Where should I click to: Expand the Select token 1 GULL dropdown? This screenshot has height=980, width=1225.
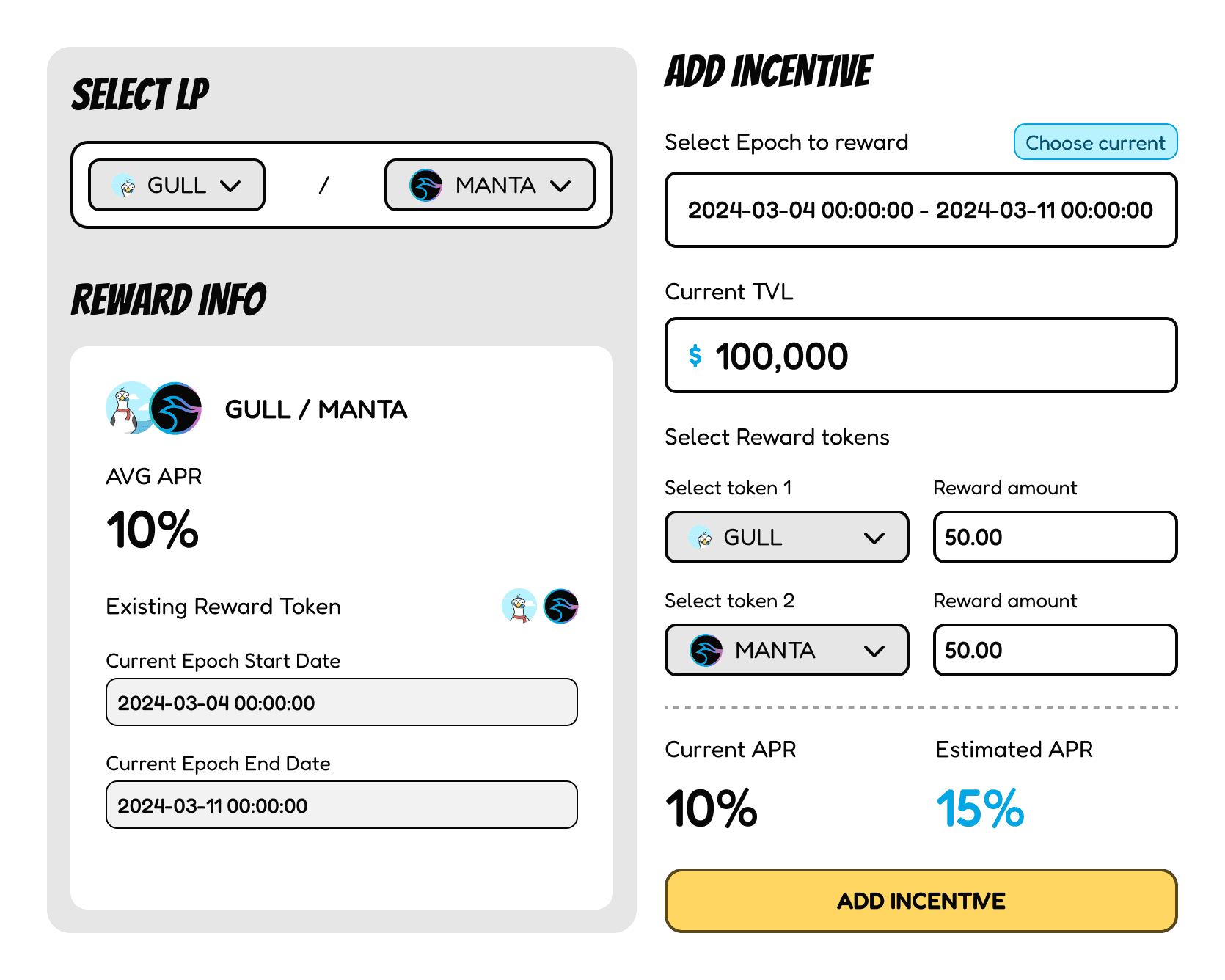[786, 537]
